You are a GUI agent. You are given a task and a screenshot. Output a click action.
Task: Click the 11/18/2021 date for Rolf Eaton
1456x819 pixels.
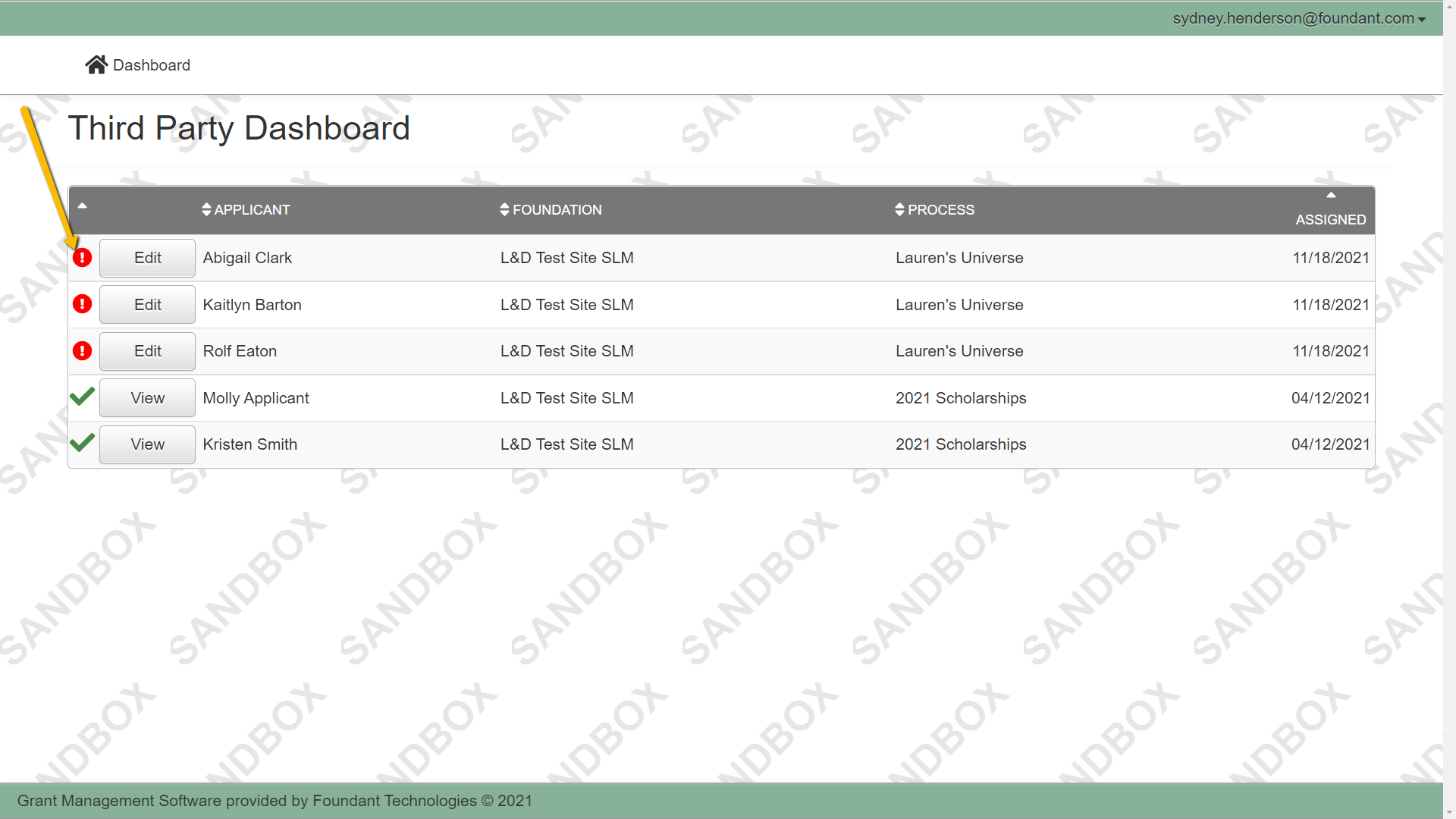tap(1331, 351)
